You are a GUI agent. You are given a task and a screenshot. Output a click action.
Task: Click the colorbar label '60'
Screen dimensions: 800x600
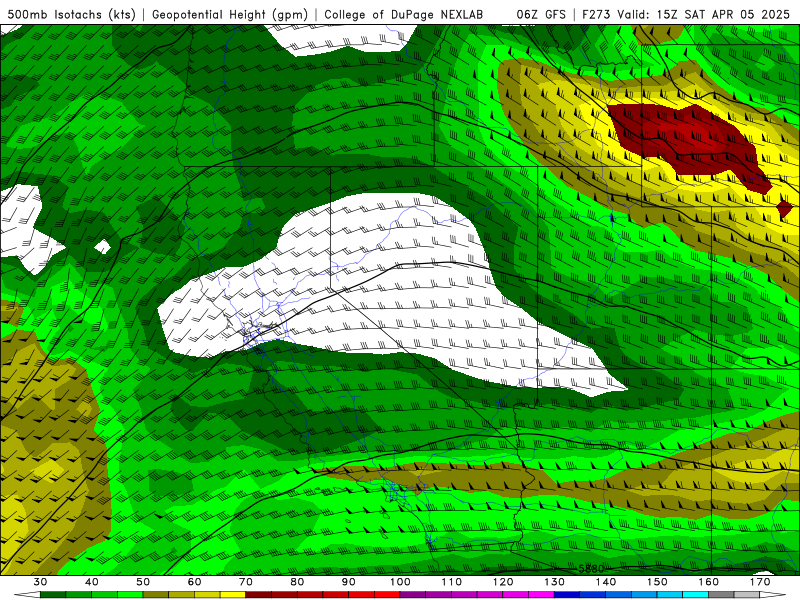click(x=194, y=582)
